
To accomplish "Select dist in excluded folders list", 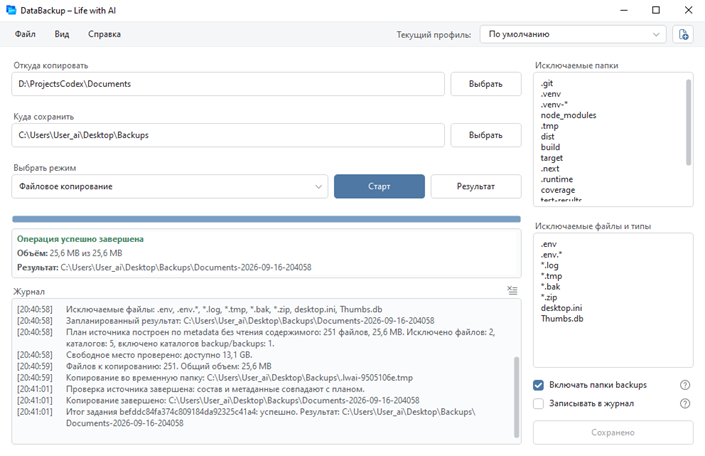I will click(x=548, y=137).
